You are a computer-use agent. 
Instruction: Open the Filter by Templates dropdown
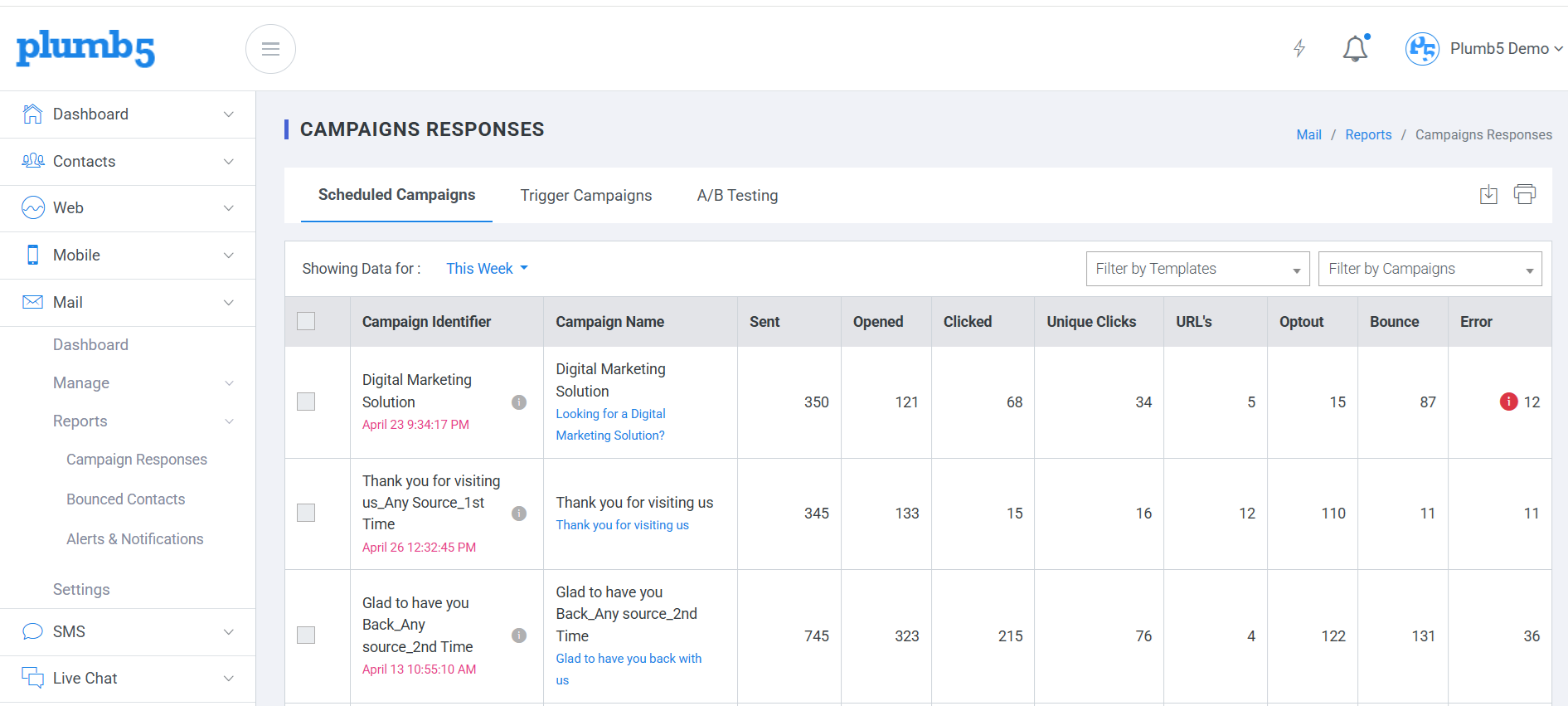pyautogui.click(x=1197, y=269)
